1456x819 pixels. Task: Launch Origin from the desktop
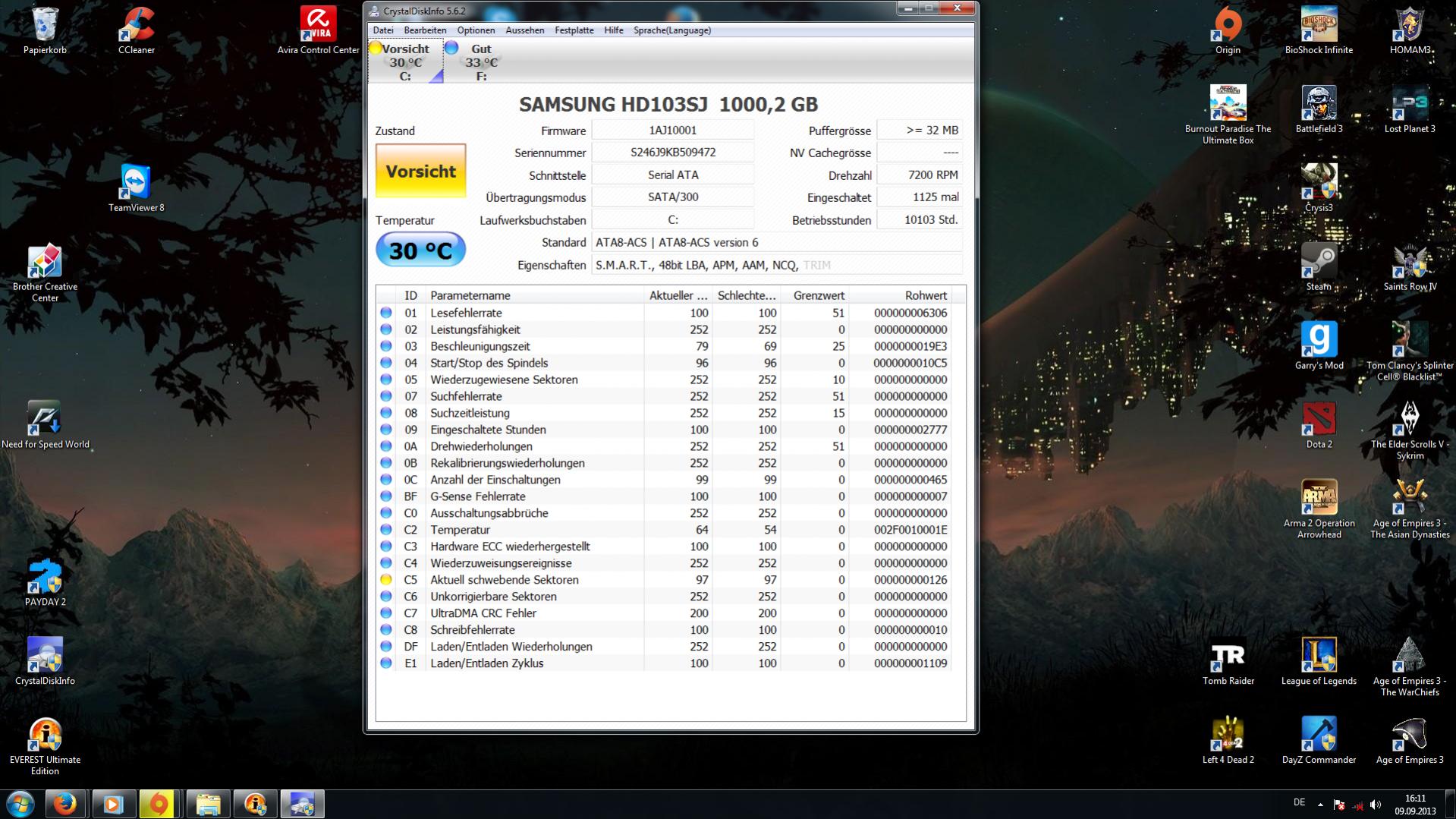tap(1228, 30)
